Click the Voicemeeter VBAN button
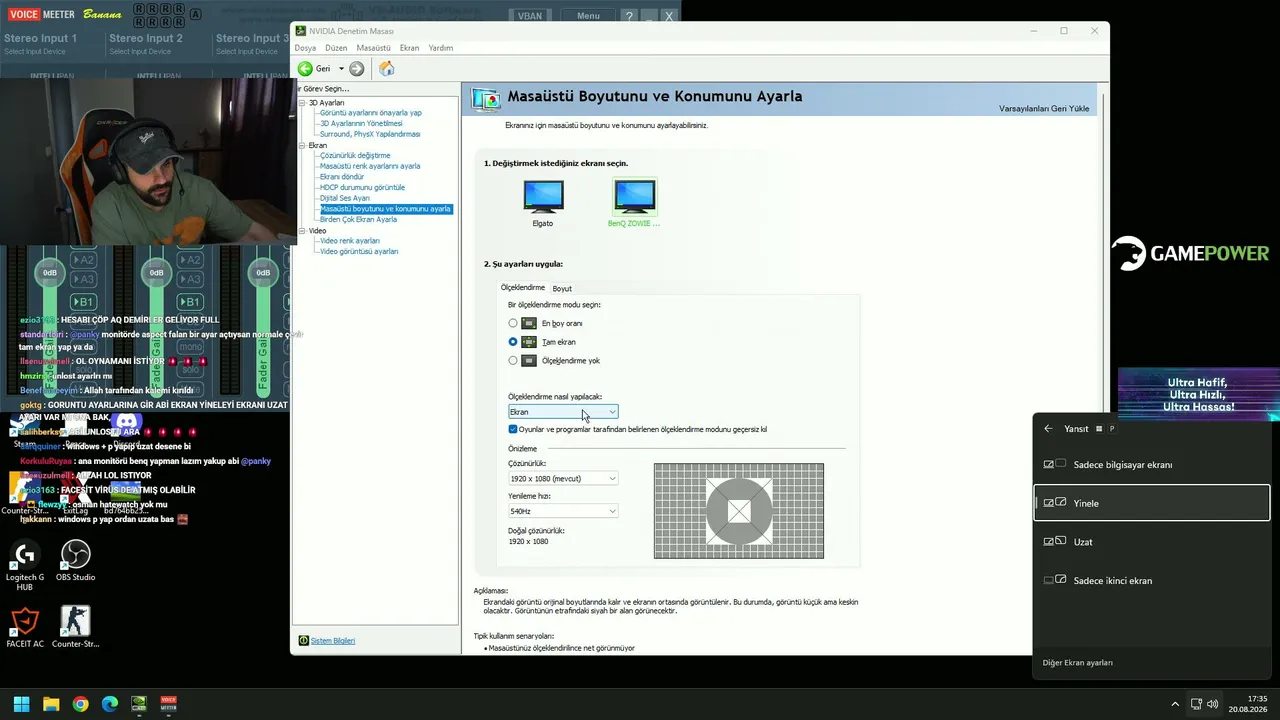Image resolution: width=1280 pixels, height=720 pixels. [x=530, y=16]
